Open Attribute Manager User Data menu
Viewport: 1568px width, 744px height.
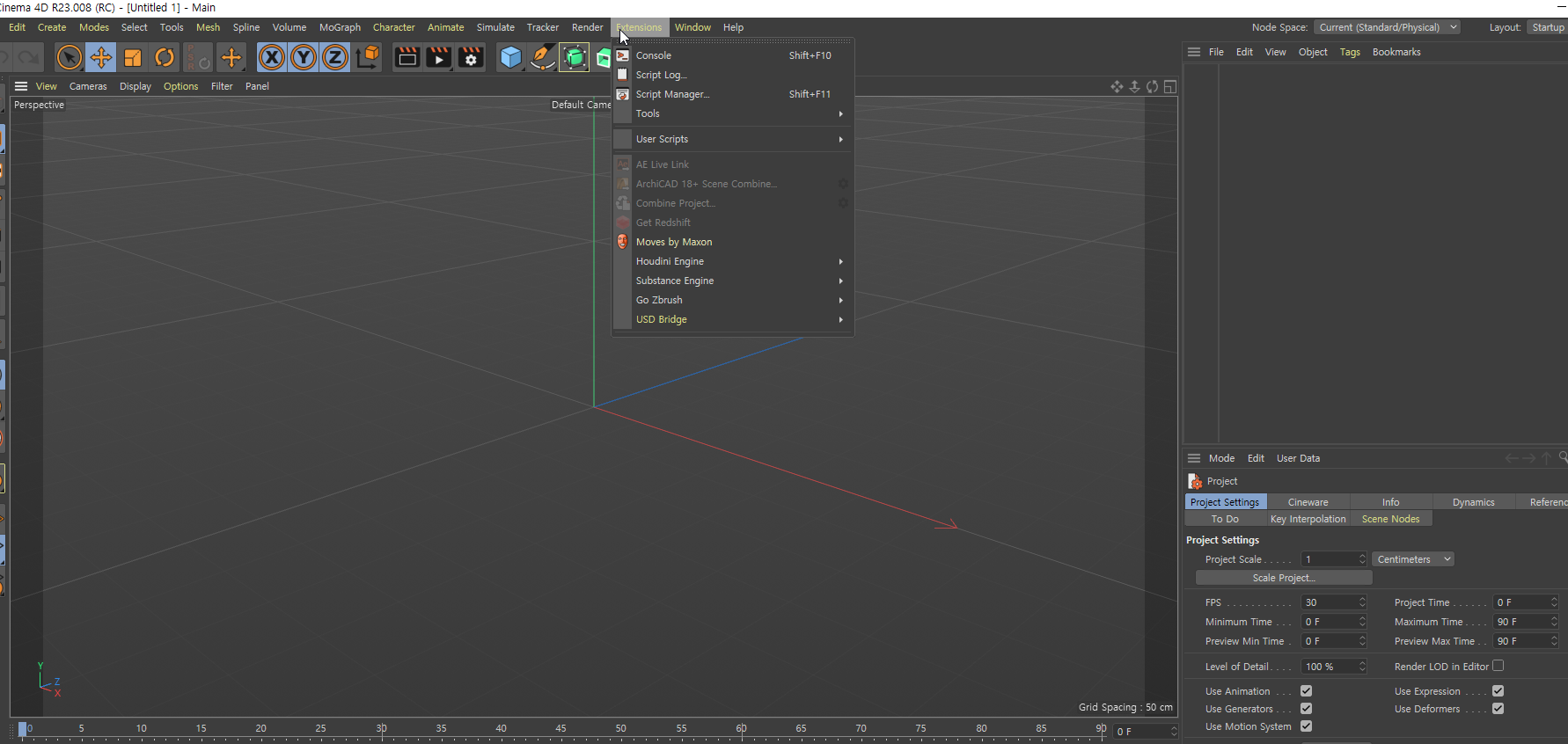1298,458
